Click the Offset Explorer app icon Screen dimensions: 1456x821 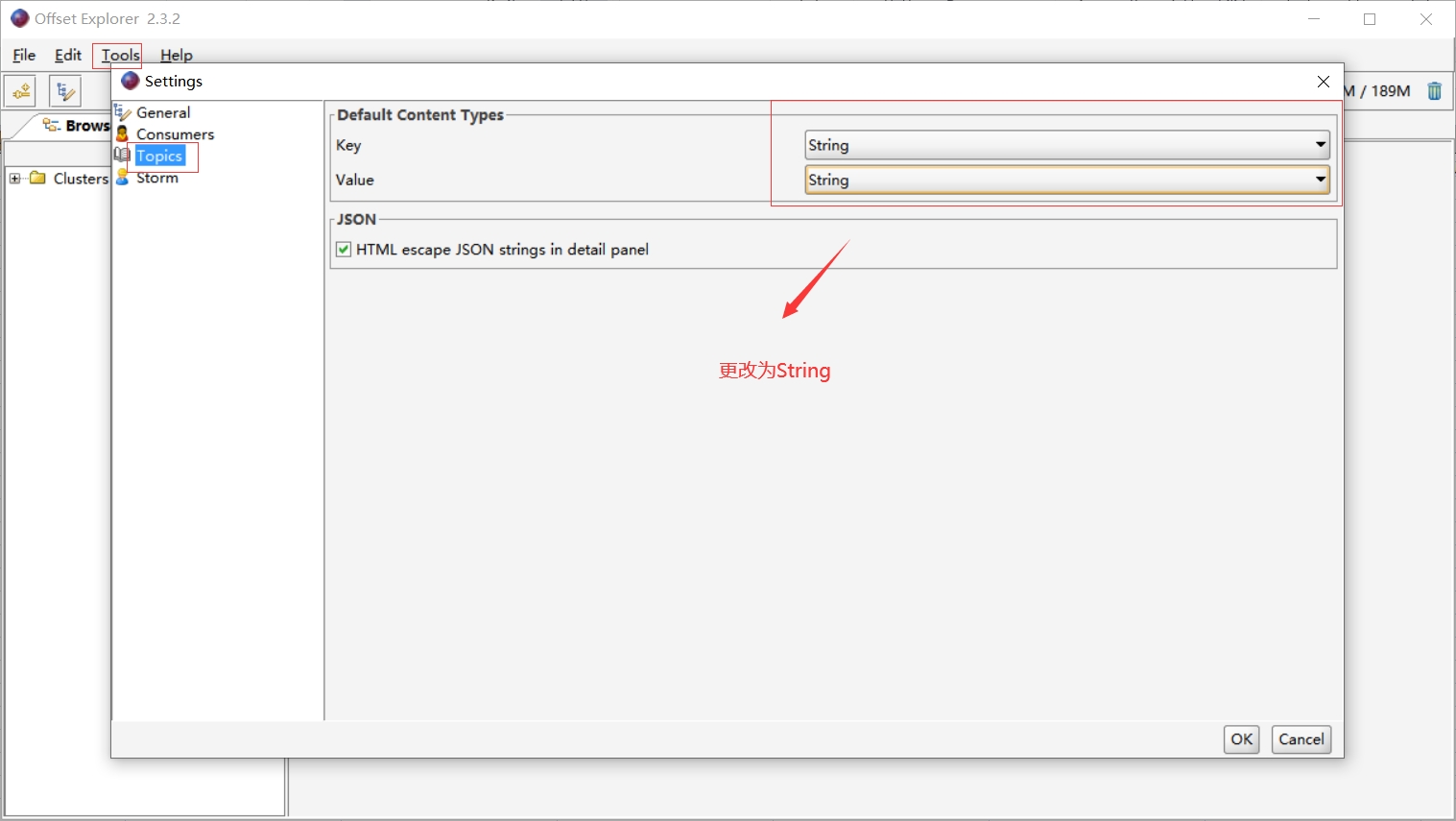pos(19,18)
